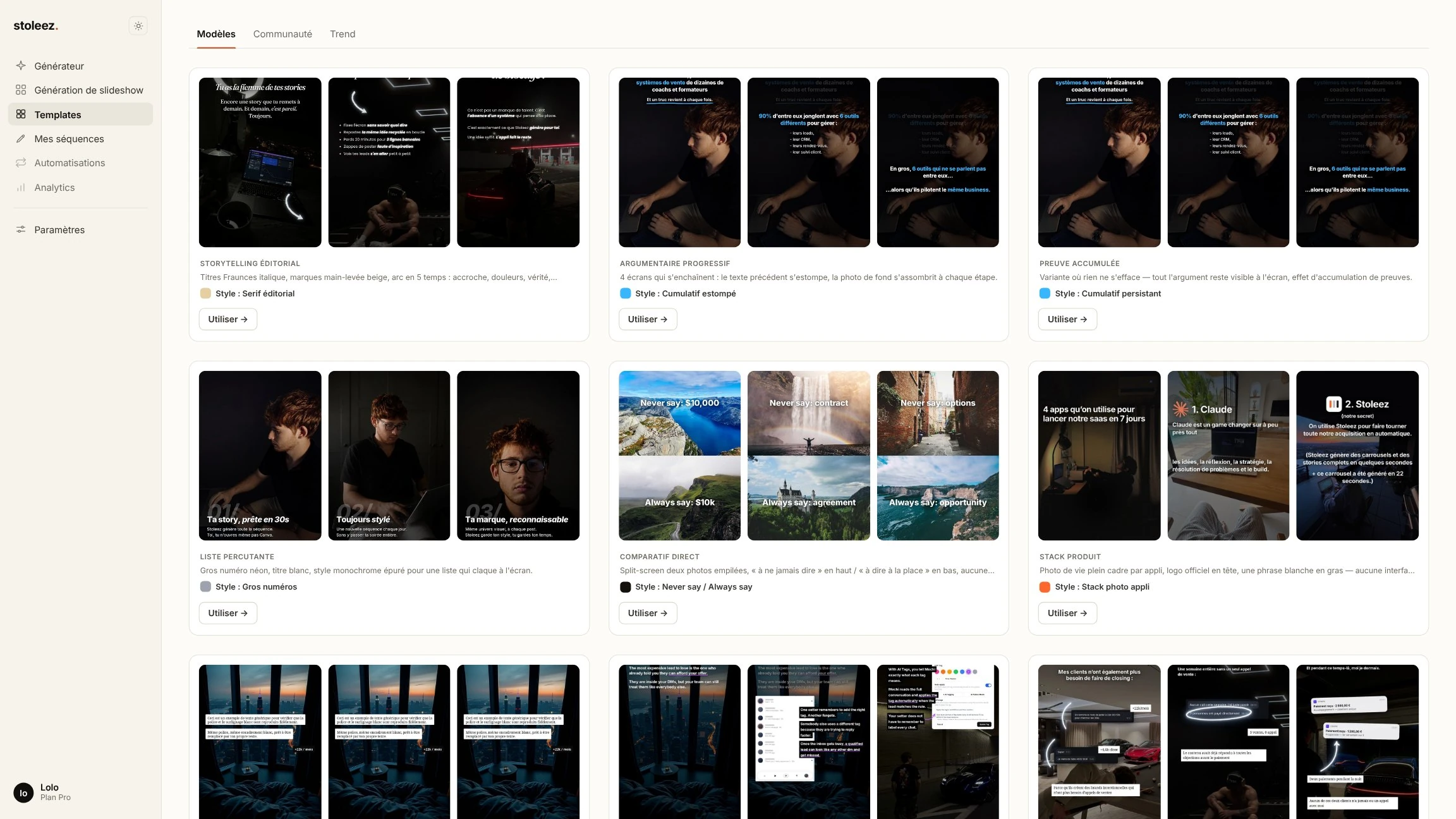Open the '2. Stoleez' slide thumbnail
This screenshot has width=1456, height=819.
(x=1357, y=455)
